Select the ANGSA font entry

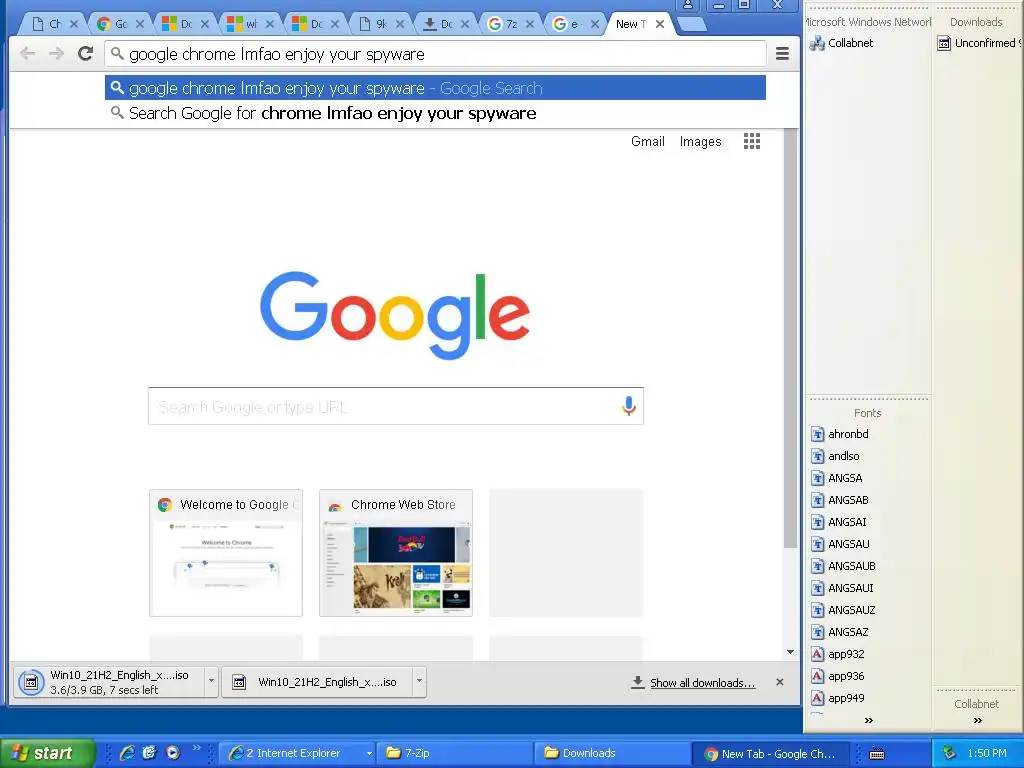837,479
